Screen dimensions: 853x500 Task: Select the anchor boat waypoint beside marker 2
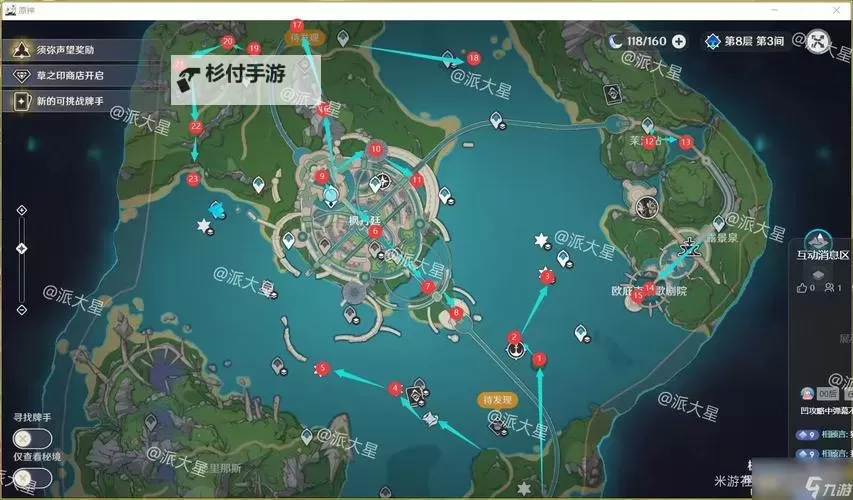click(515, 349)
